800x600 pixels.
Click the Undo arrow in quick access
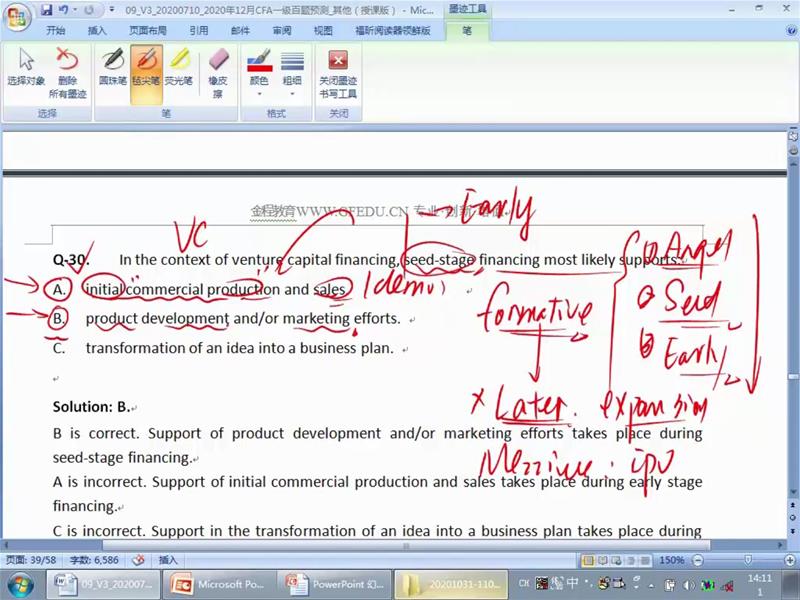(x=62, y=10)
